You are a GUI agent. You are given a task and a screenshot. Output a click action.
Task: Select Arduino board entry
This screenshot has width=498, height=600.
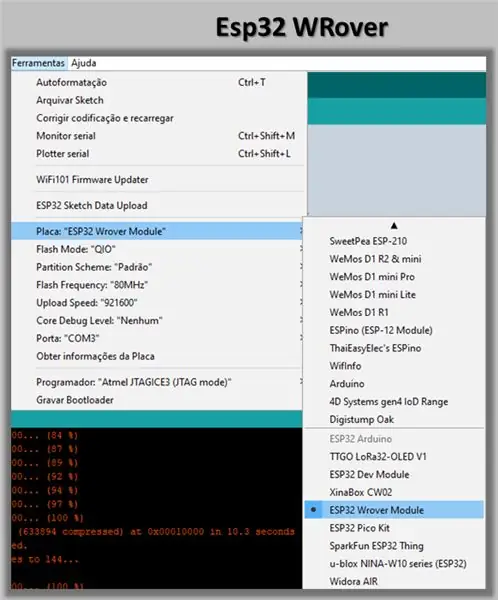click(394, 384)
